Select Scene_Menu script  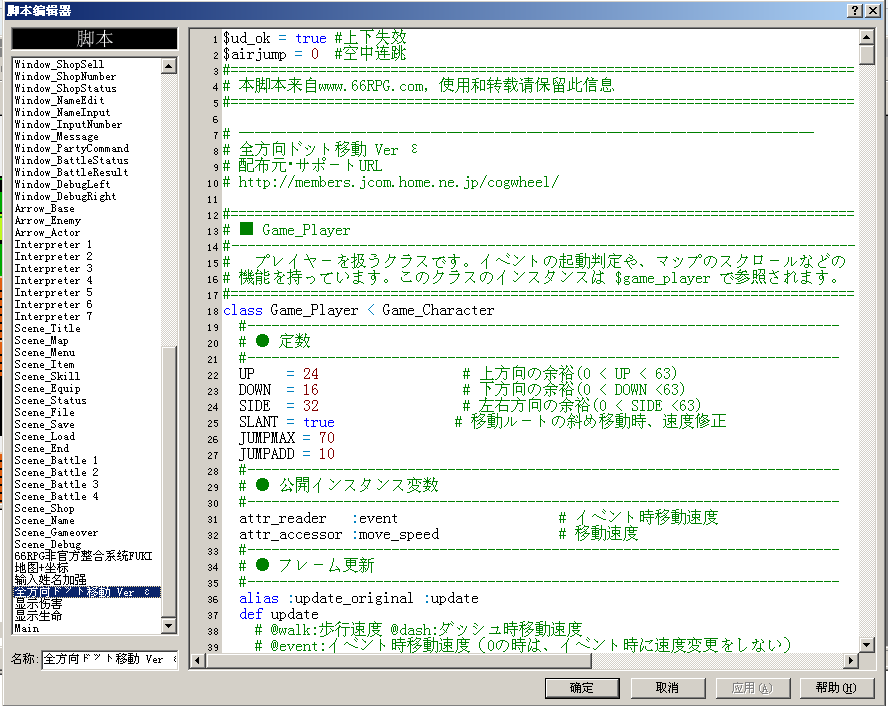coord(44,352)
